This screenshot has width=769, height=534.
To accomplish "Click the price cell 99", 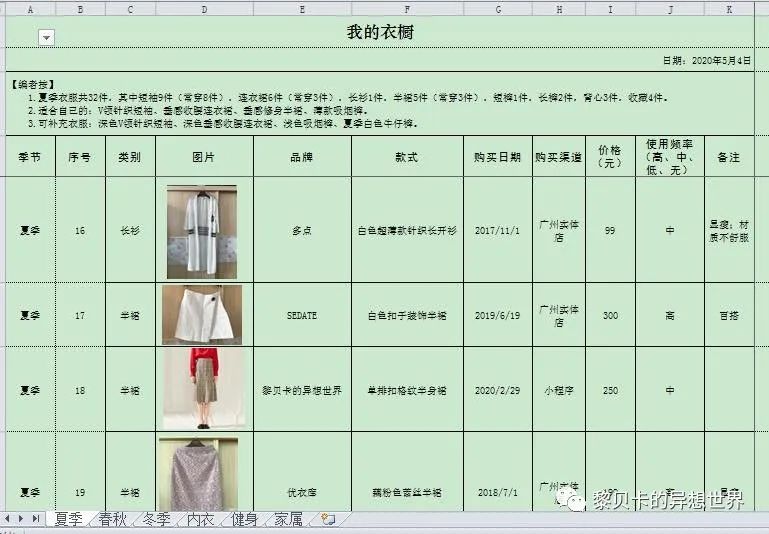I will 611,230.
